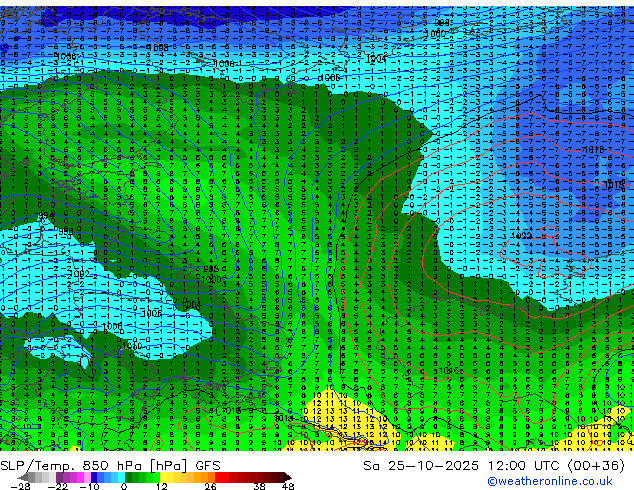The height and width of the screenshot is (490, 634).
Task: Click the '1022' isobar label on the map
Action: click(x=522, y=235)
